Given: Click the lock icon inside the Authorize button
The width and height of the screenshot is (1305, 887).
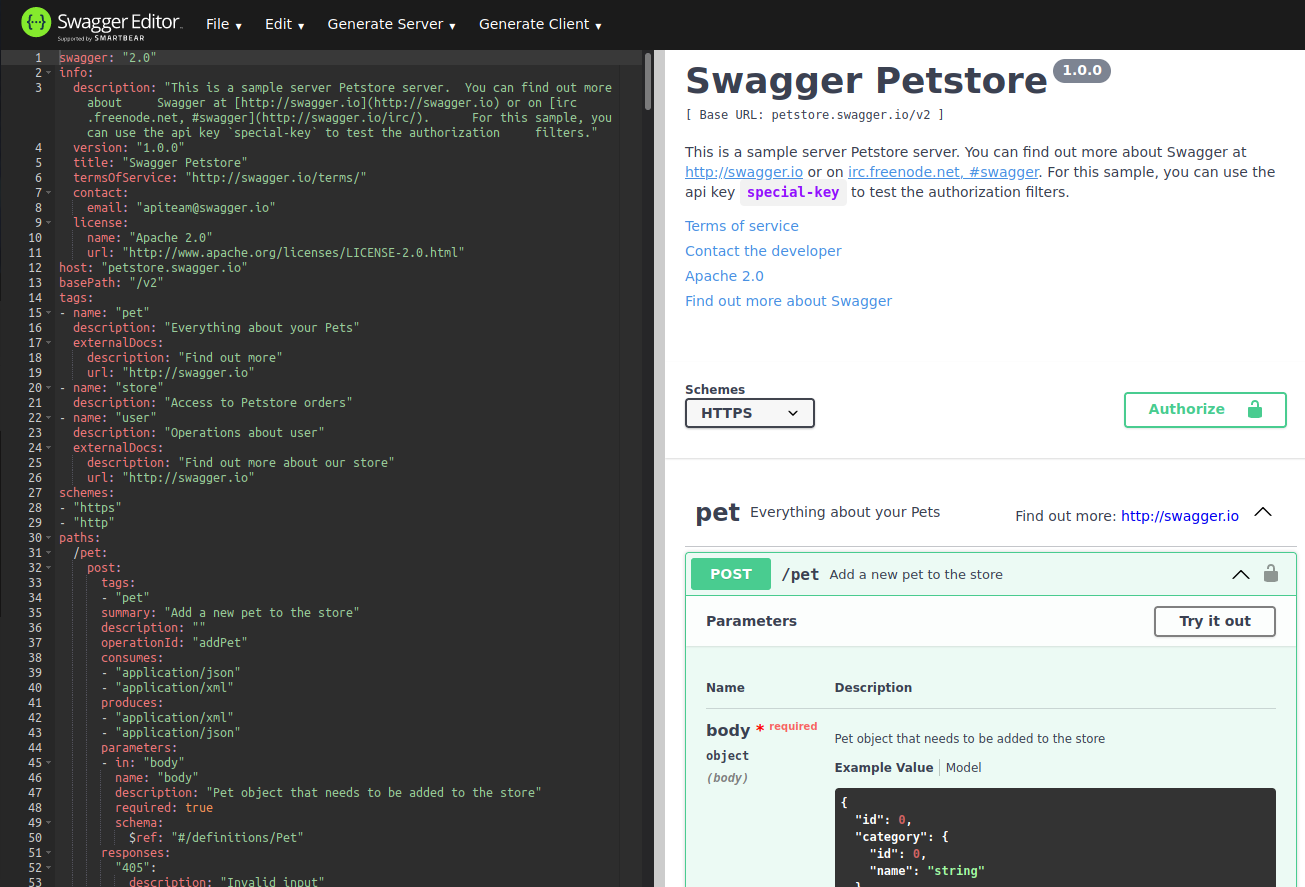Looking at the screenshot, I should (1256, 409).
